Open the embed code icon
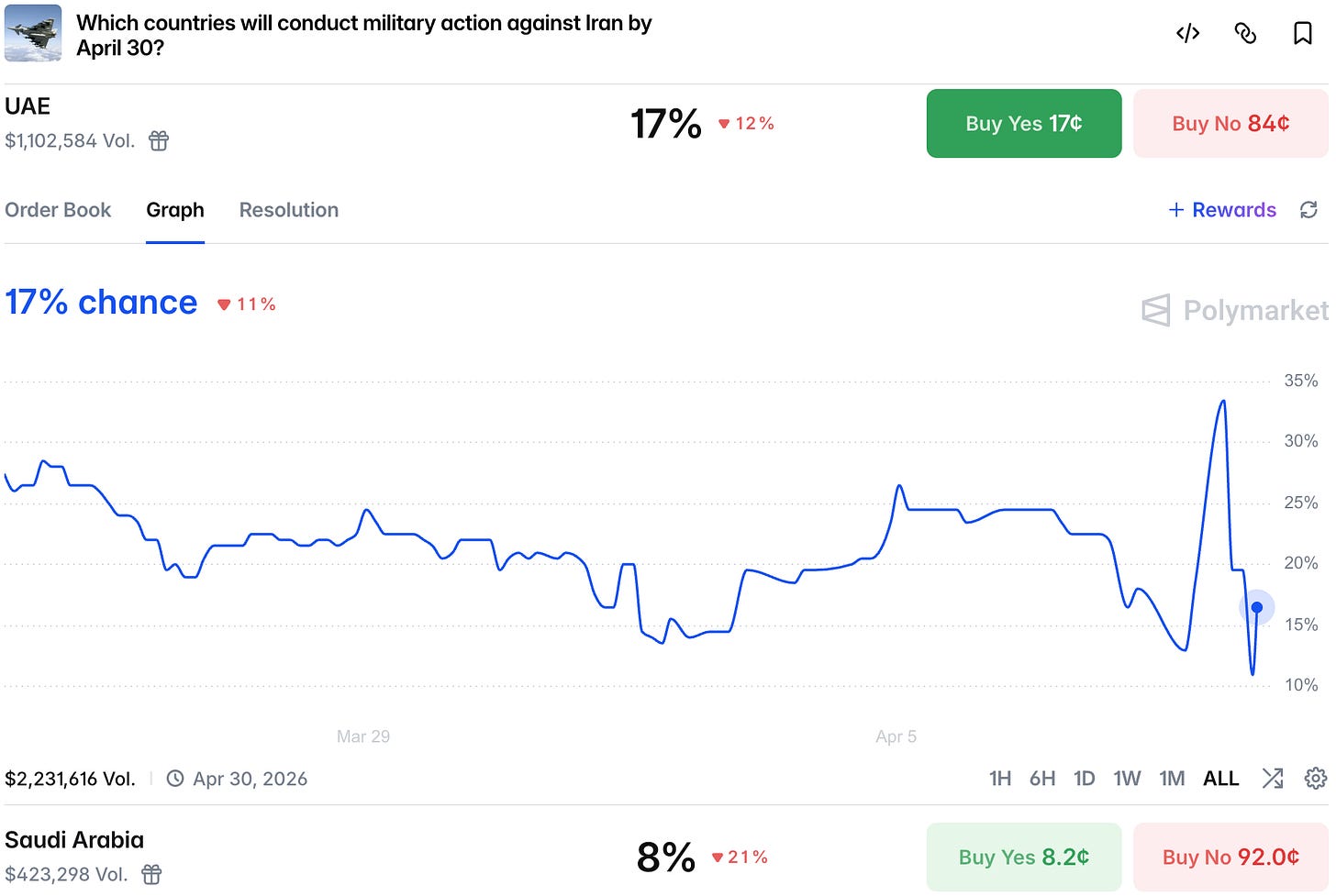Image resolution: width=1336 pixels, height=896 pixels. [x=1187, y=34]
